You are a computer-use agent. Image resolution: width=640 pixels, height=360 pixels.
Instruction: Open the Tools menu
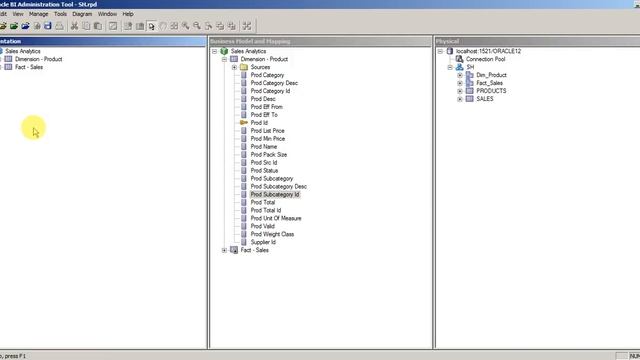pyautogui.click(x=60, y=14)
